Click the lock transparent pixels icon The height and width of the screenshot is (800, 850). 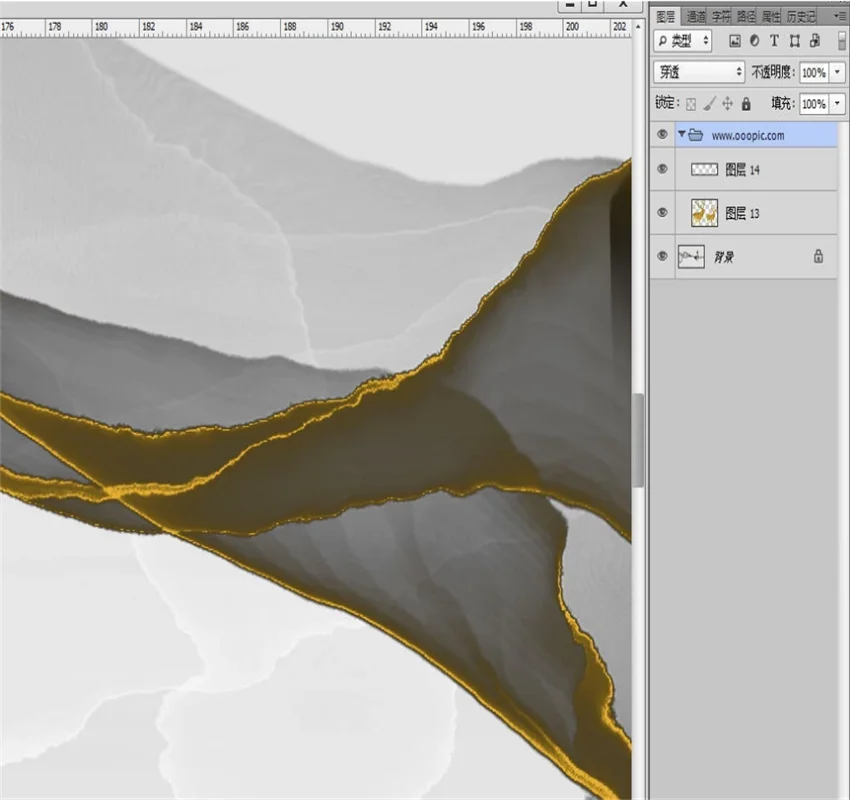click(691, 103)
